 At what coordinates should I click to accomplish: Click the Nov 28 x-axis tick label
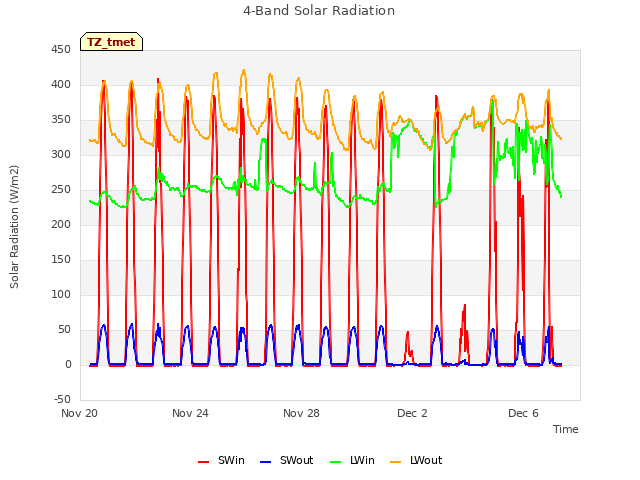point(301,413)
